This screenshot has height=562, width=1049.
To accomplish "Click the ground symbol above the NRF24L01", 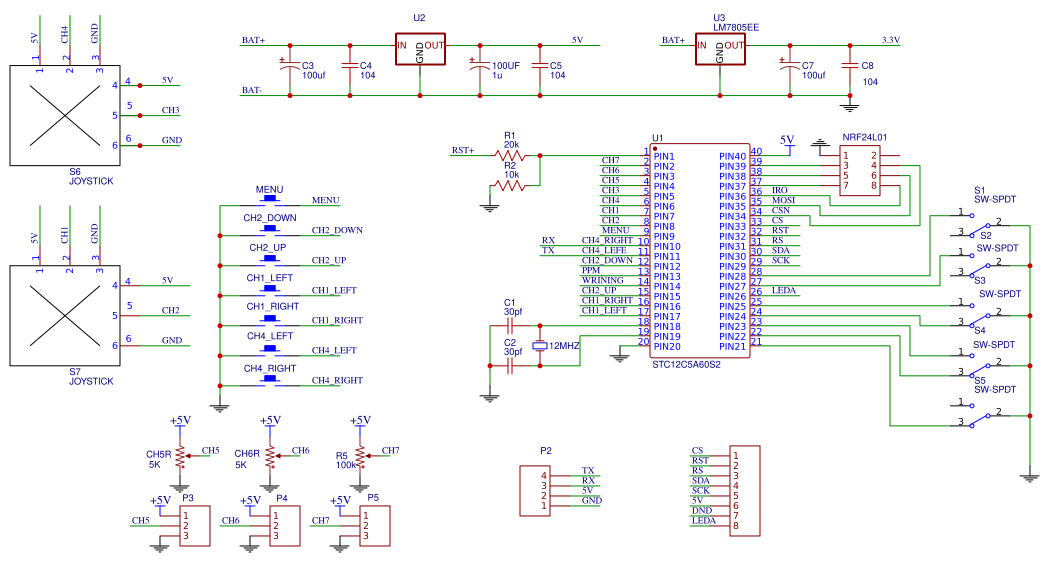I will [x=820, y=143].
